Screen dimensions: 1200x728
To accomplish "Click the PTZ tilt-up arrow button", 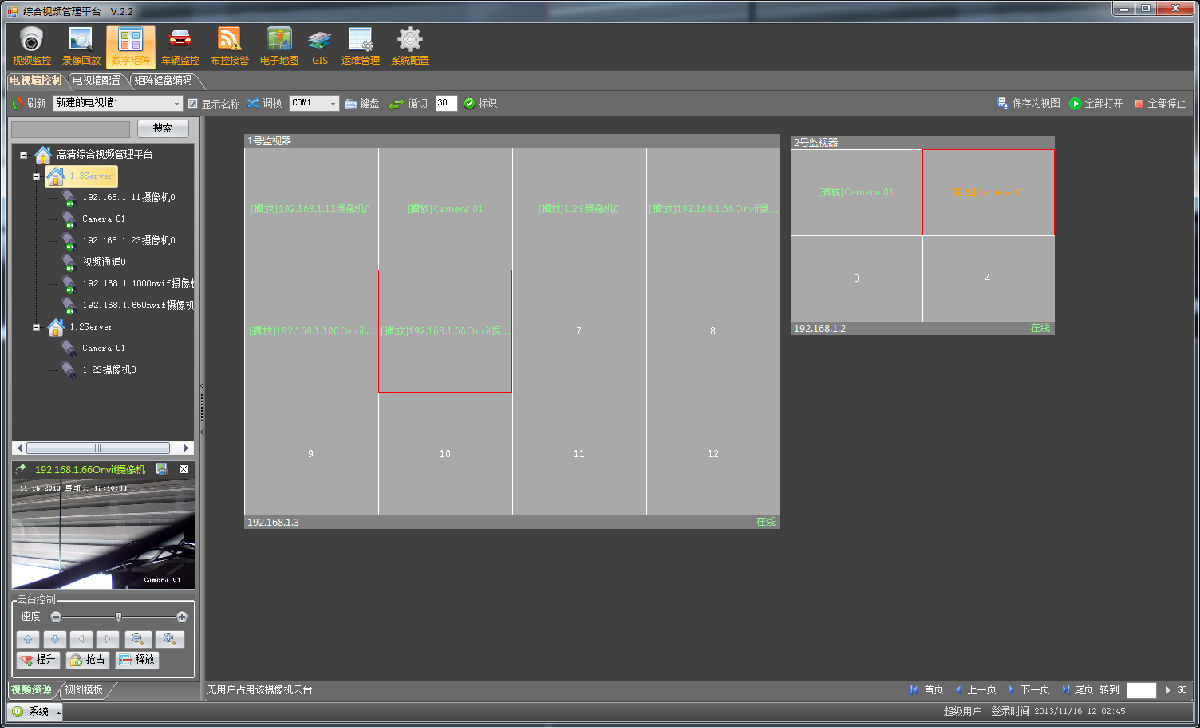I will [x=28, y=639].
